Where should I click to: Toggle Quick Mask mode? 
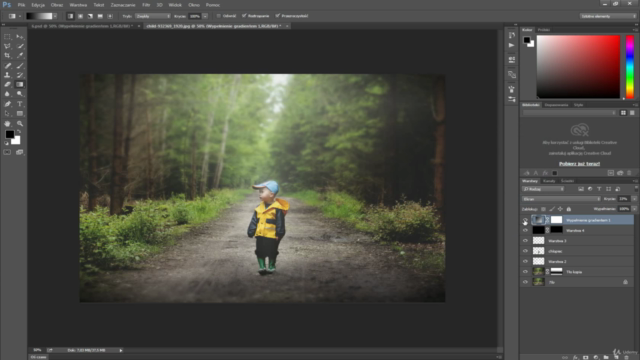(x=7, y=152)
